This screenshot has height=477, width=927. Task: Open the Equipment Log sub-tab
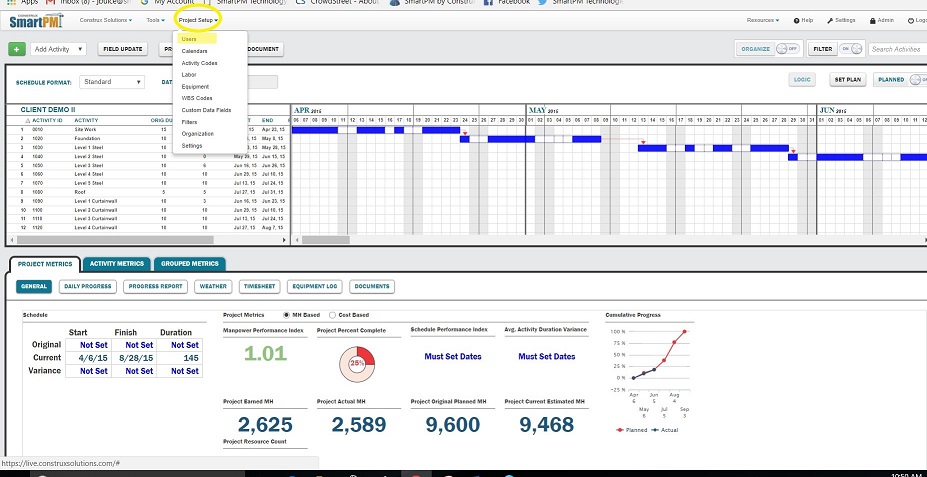point(315,287)
